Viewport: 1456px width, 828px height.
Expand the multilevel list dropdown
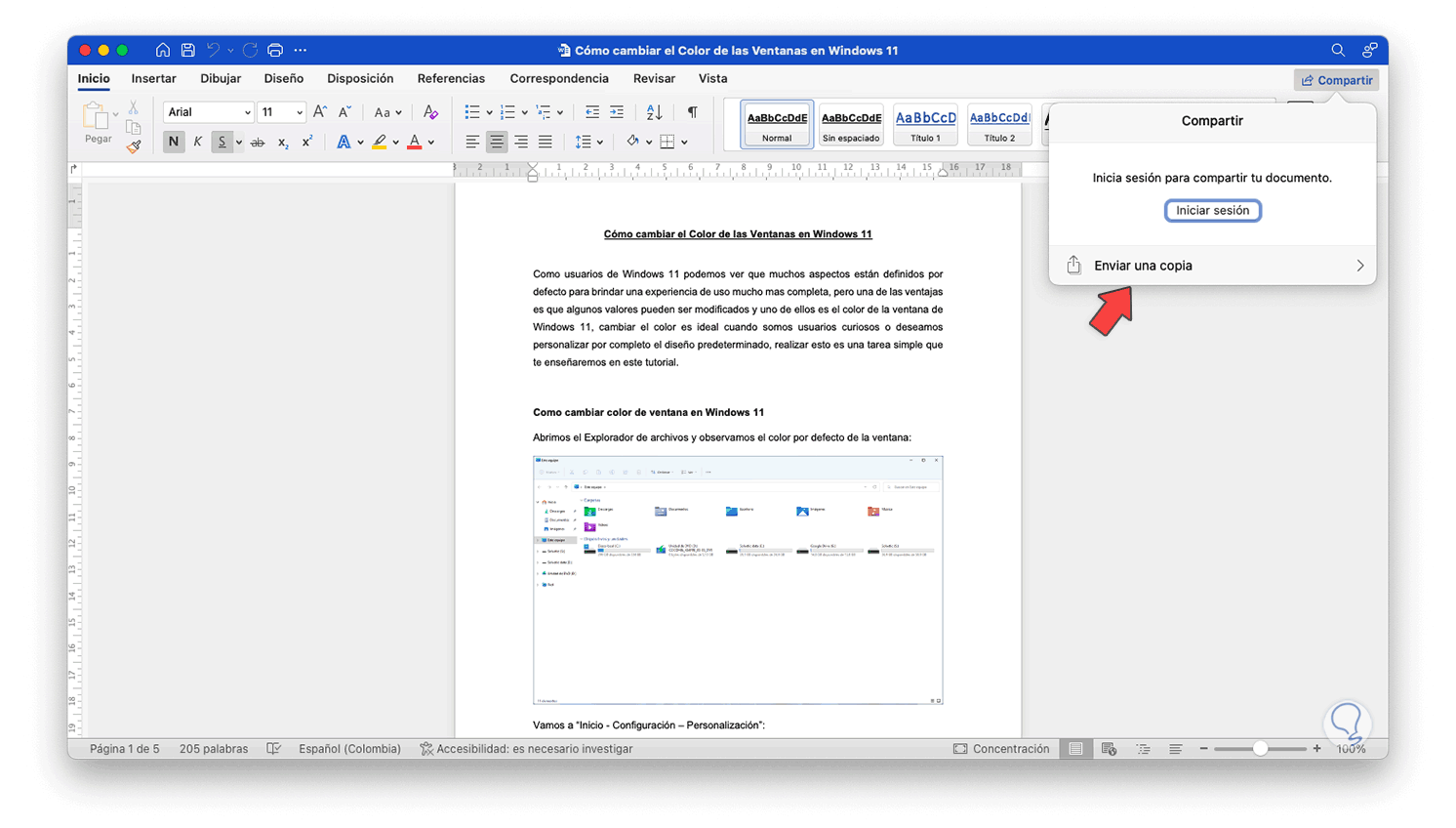[x=560, y=113]
